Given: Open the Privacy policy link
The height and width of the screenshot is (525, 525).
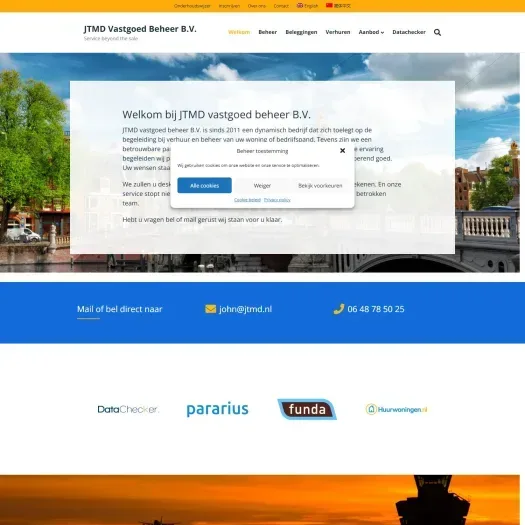Looking at the screenshot, I should (x=277, y=200).
